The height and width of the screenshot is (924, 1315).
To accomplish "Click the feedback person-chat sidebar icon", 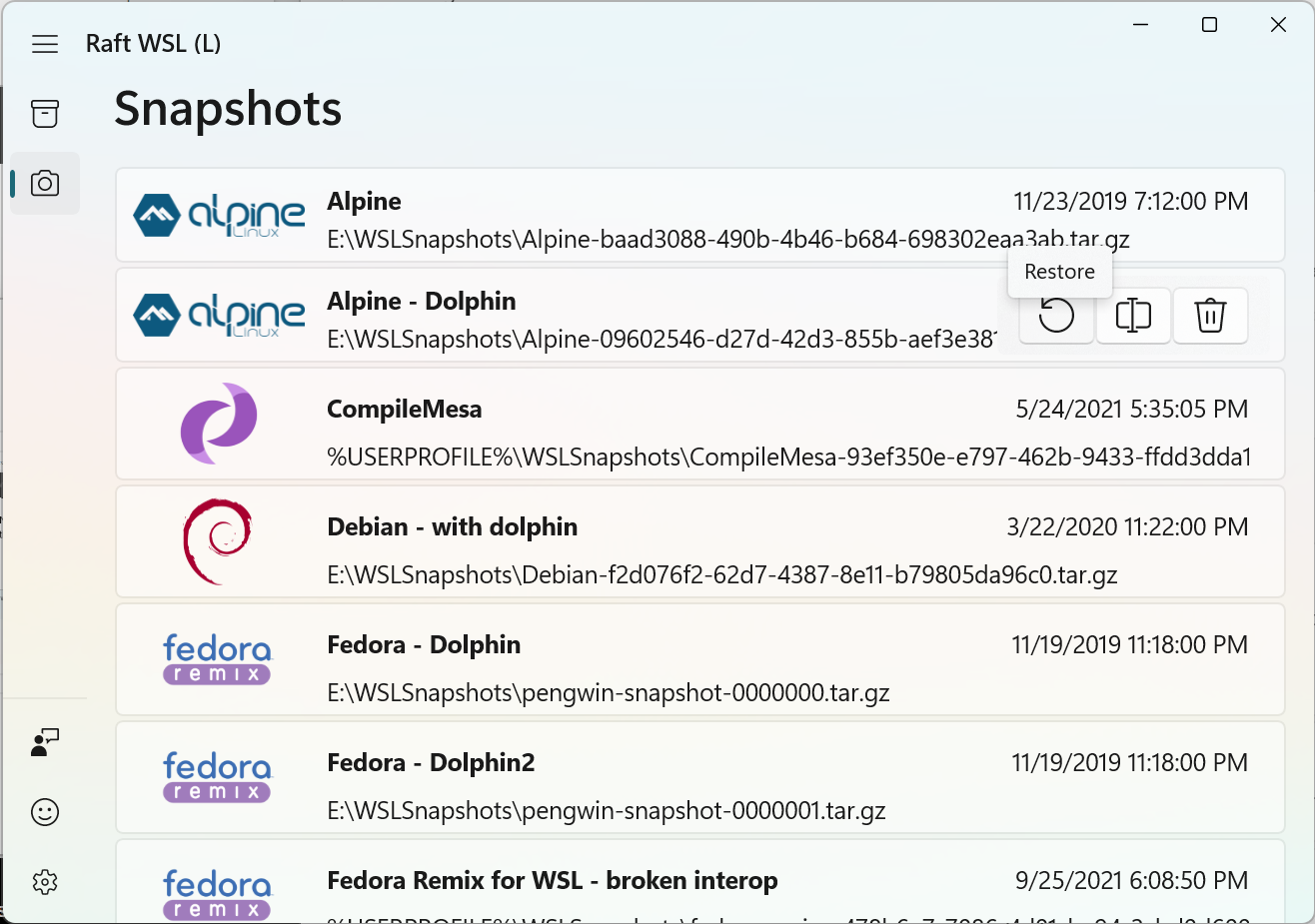I will point(45,742).
